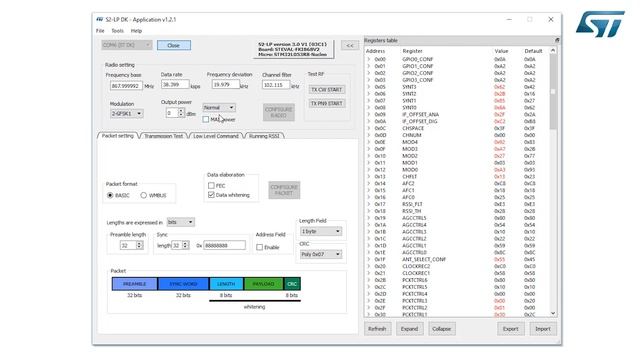The height and width of the screenshot is (360, 640).
Task: Expand the CHFLT register row
Action: point(368,177)
